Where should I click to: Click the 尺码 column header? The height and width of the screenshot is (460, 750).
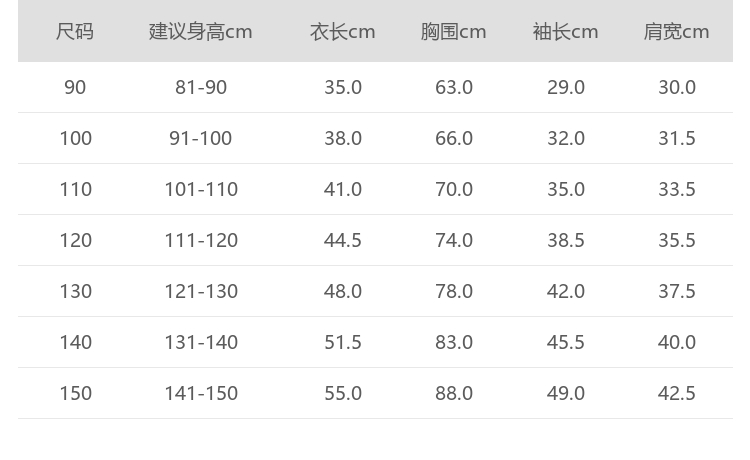75,32
